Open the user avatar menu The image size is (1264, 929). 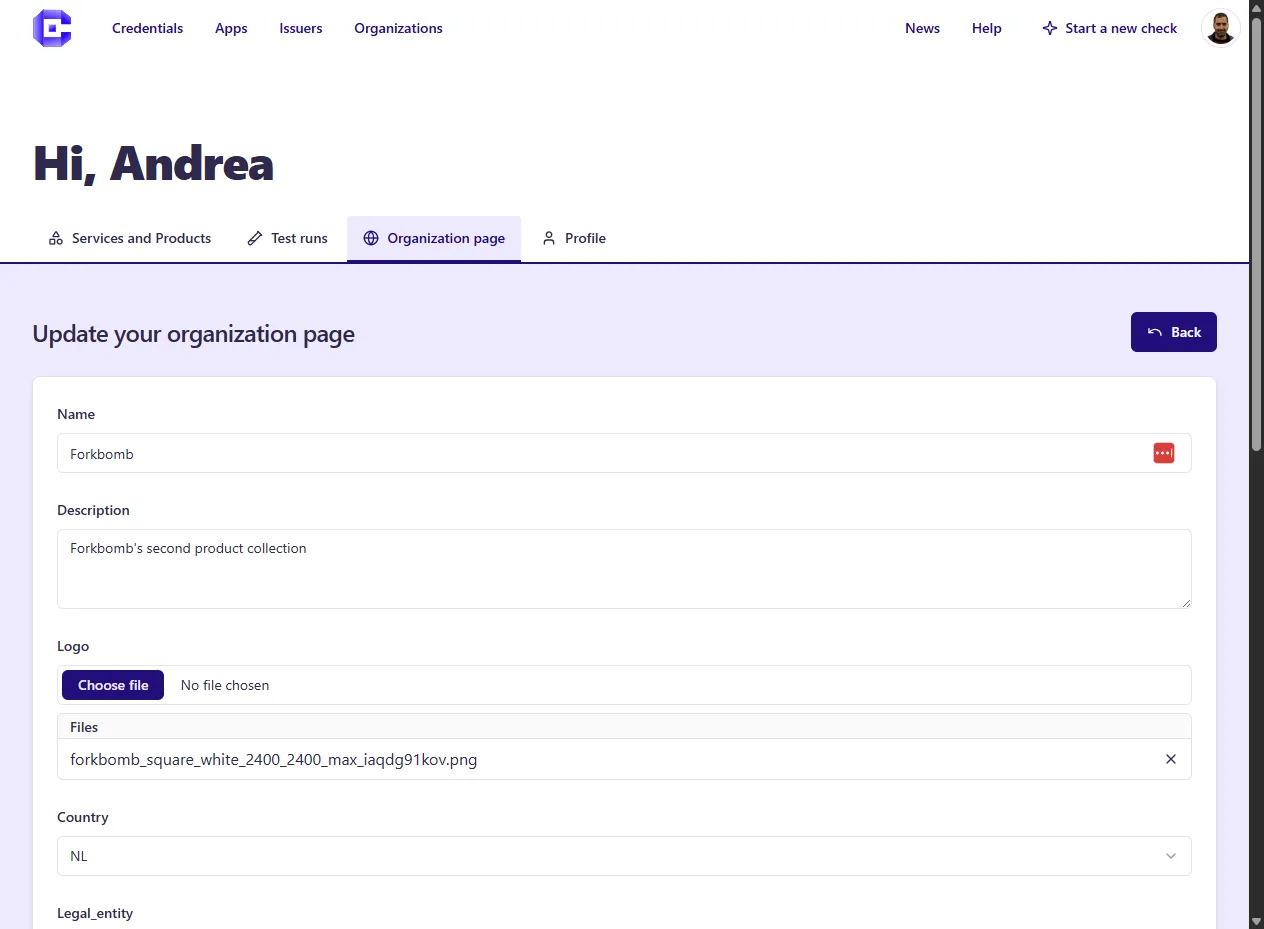click(x=1220, y=28)
